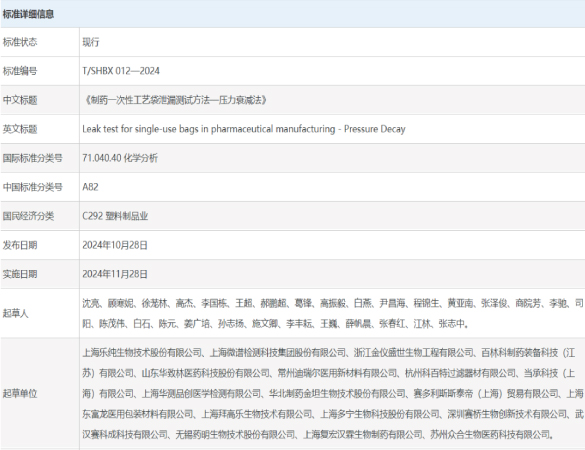585x450 pixels.
Task: Click the 发布日期 label
Action: click(20, 245)
